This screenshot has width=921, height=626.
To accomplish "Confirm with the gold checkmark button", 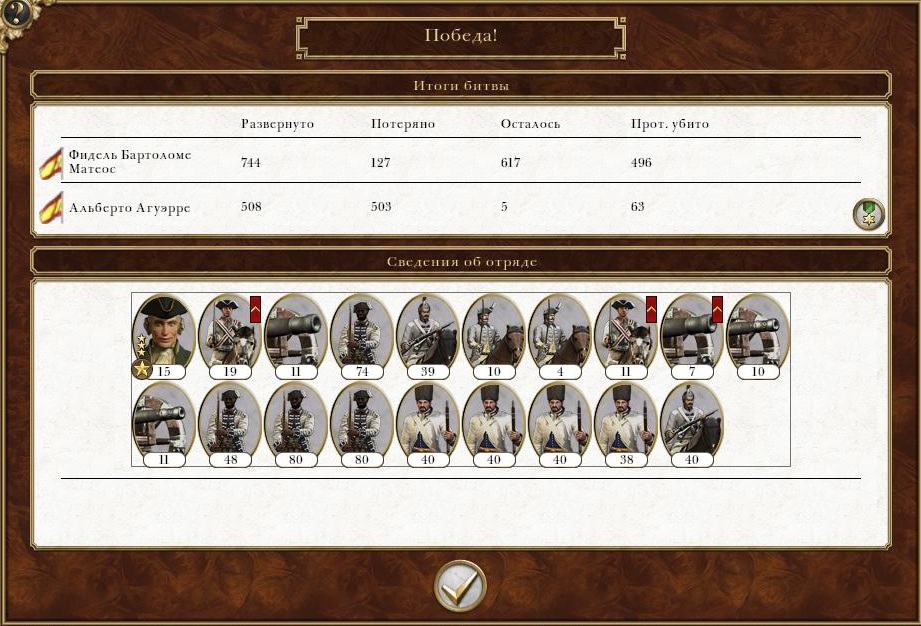I will pos(460,586).
